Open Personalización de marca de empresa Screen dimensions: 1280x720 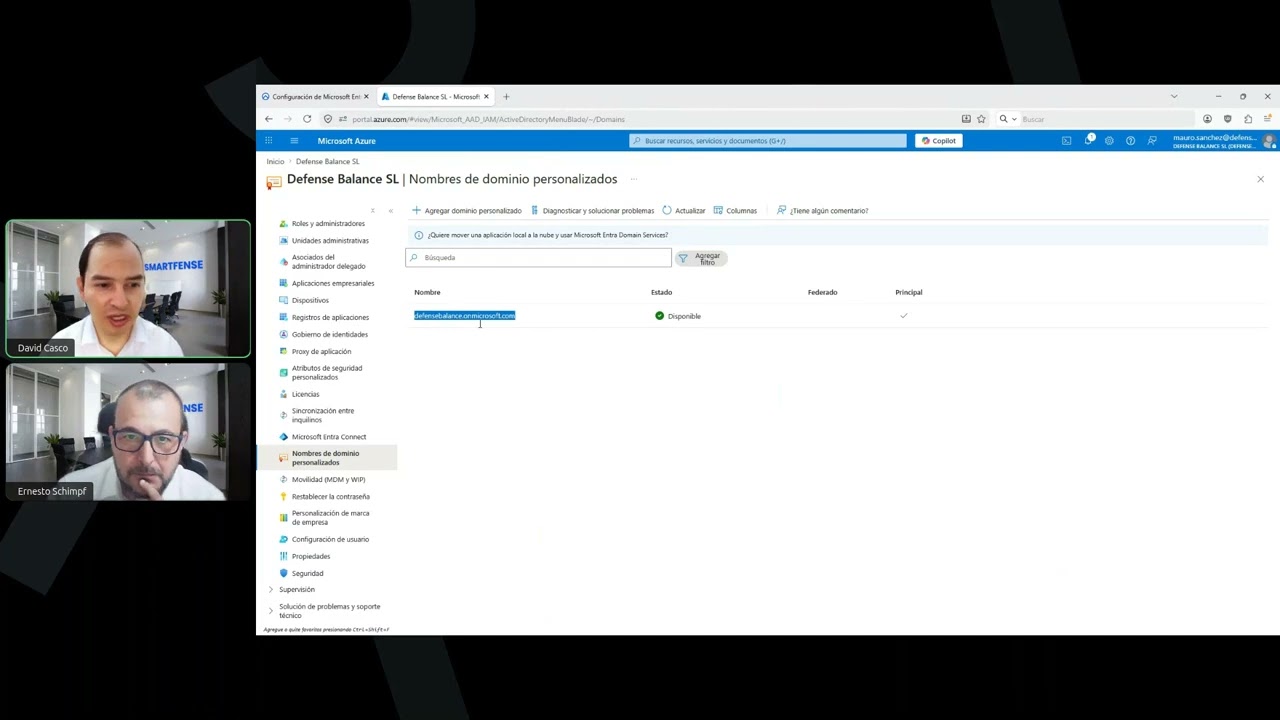330,518
